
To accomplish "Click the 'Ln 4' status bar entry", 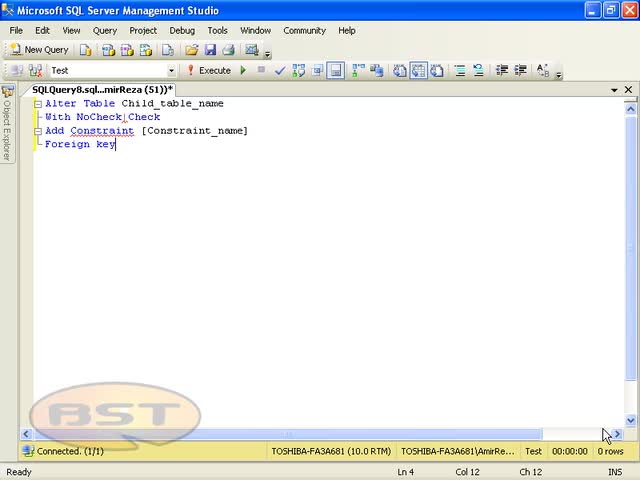I will click(x=405, y=472).
